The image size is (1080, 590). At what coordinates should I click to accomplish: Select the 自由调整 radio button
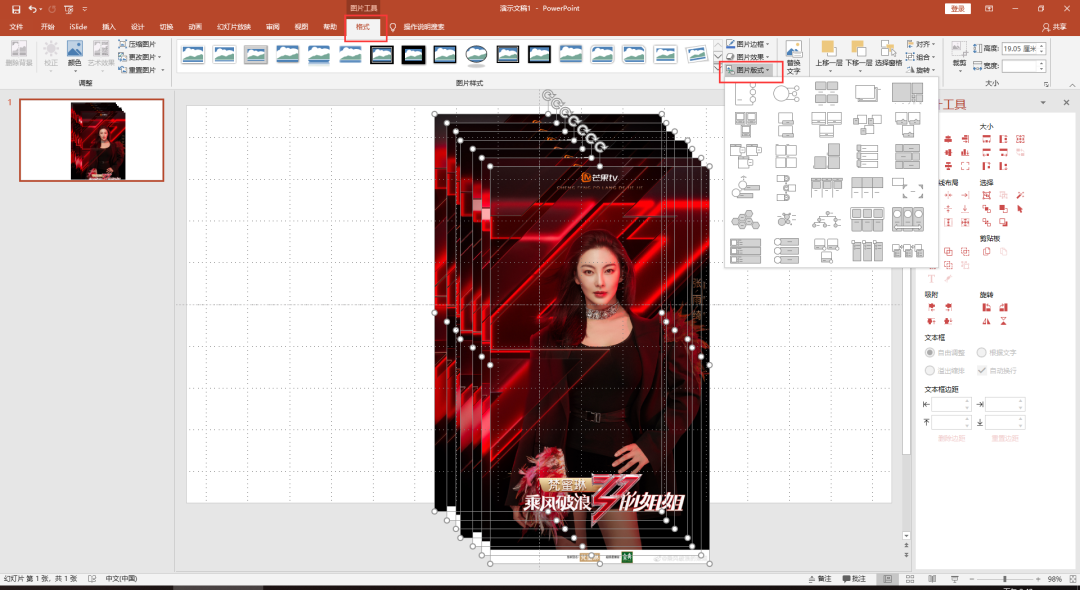[930, 353]
